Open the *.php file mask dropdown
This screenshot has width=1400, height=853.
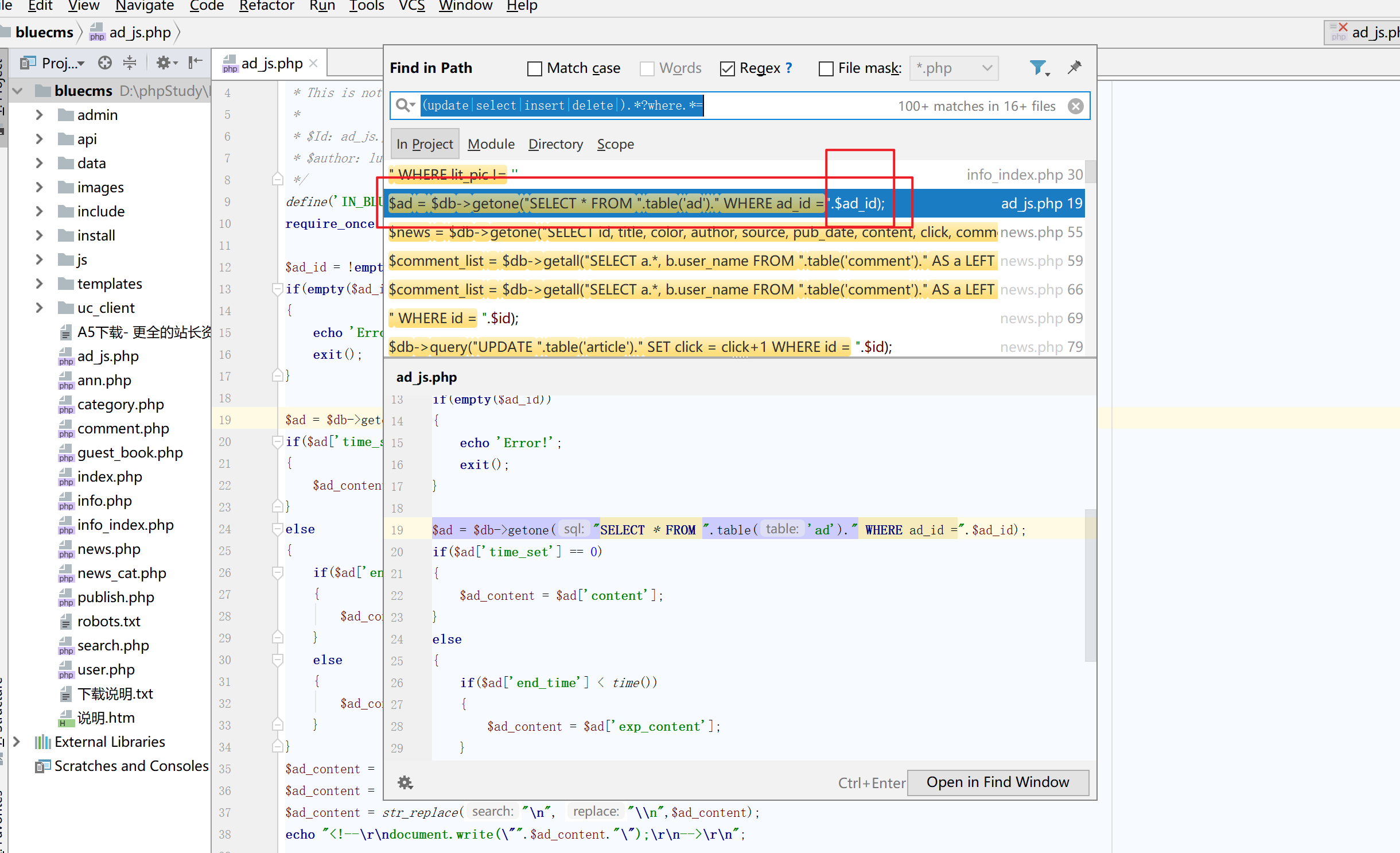(x=954, y=68)
